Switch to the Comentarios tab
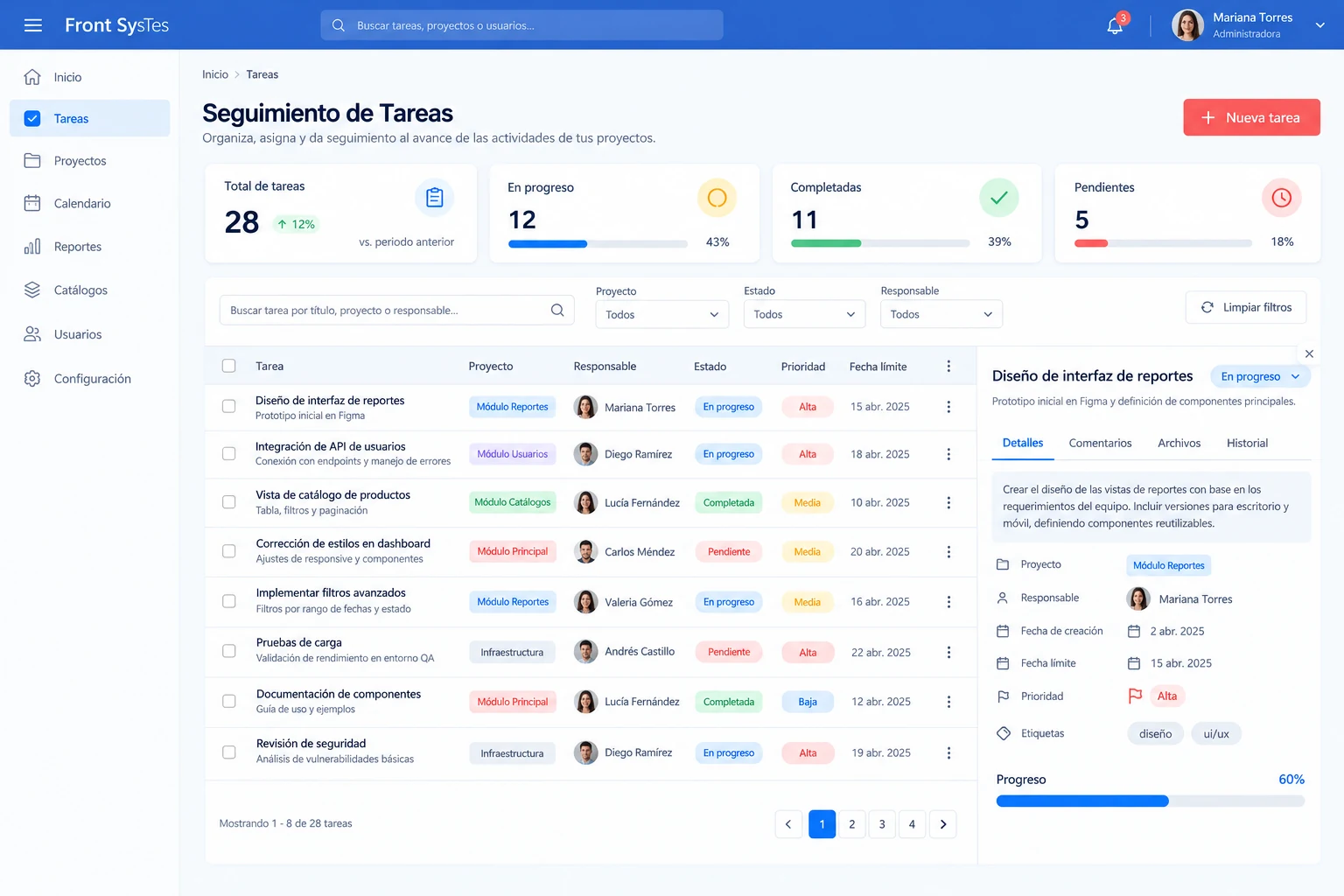This screenshot has height=896, width=1344. coord(1100,444)
